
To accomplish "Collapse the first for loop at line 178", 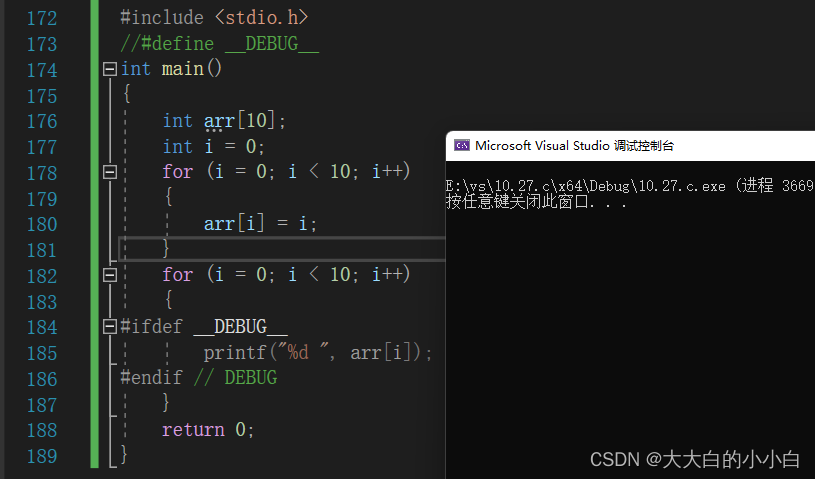I will coord(110,172).
